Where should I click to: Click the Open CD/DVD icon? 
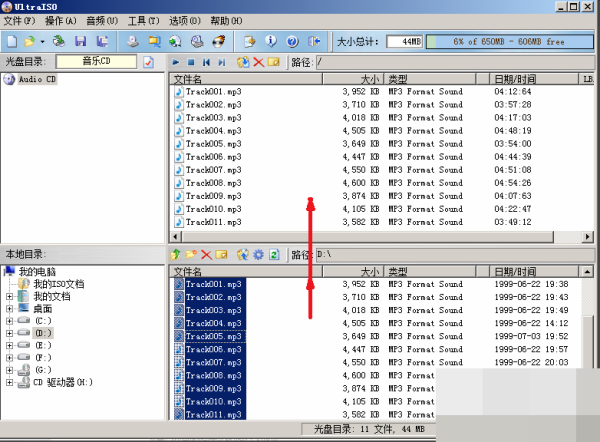point(59,41)
